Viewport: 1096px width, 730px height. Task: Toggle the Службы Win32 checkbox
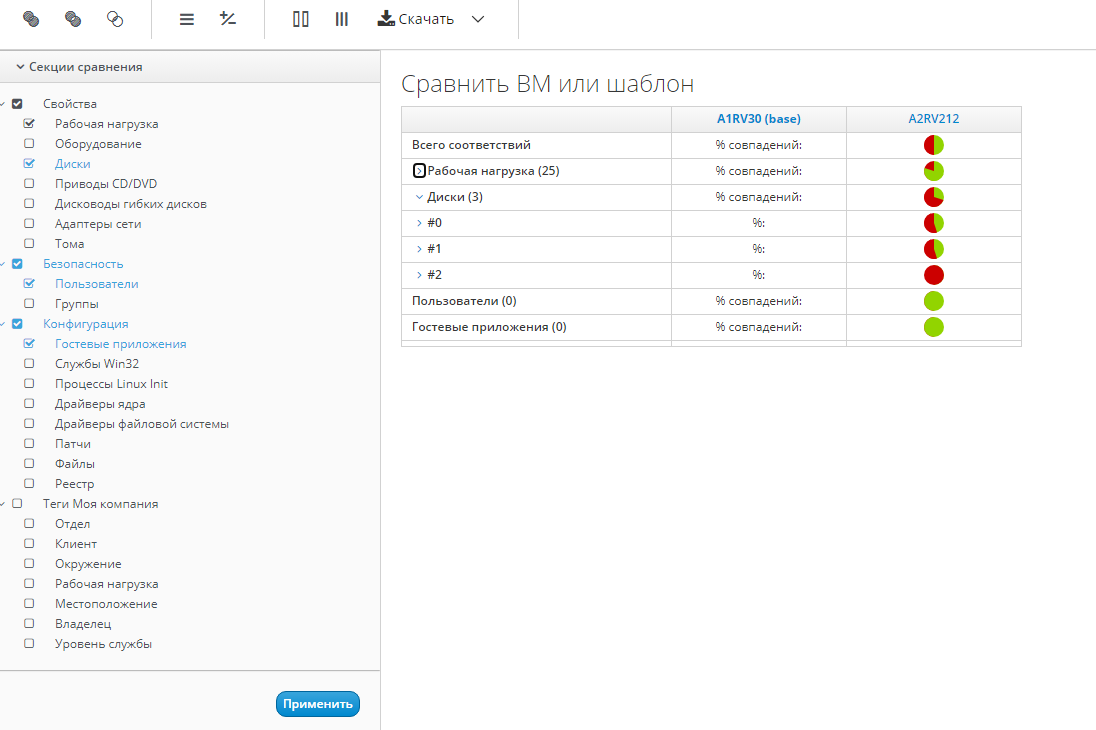[29, 364]
